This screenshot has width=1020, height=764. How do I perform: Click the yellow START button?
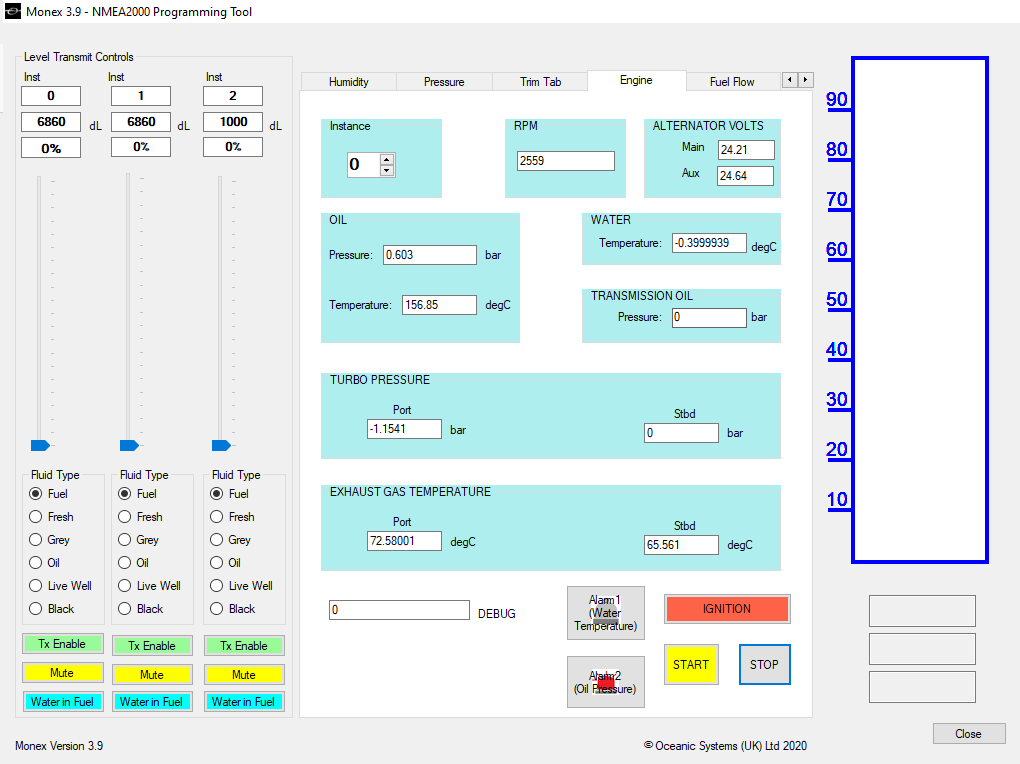click(x=691, y=664)
